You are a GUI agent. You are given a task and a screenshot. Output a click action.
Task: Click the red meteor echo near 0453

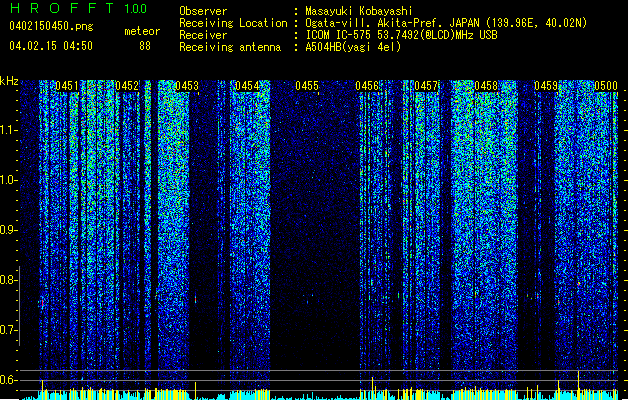click(195, 300)
